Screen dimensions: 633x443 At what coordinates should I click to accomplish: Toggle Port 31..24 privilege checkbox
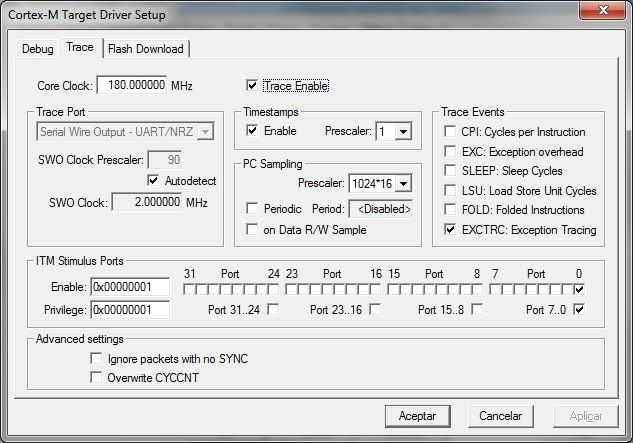[x=273, y=310]
